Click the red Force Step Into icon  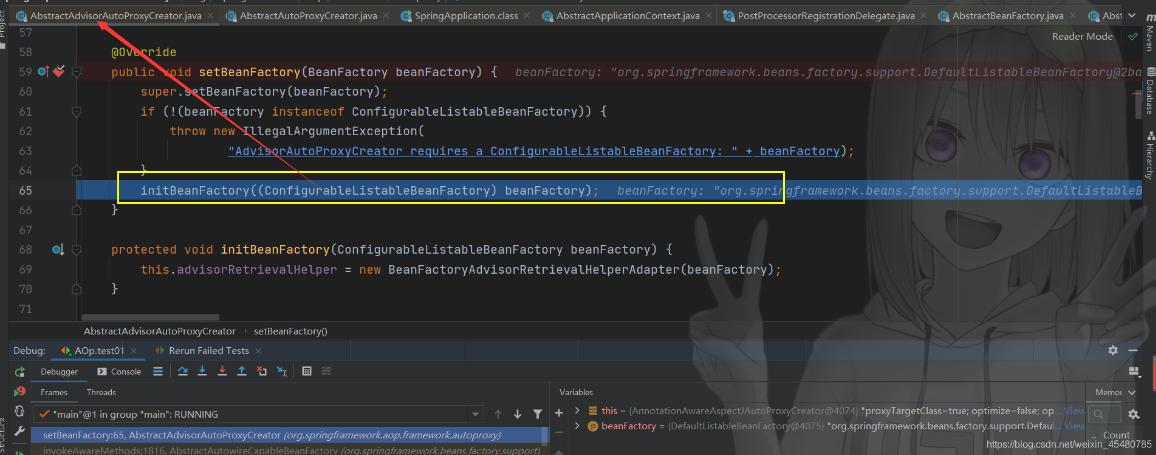tap(222, 371)
